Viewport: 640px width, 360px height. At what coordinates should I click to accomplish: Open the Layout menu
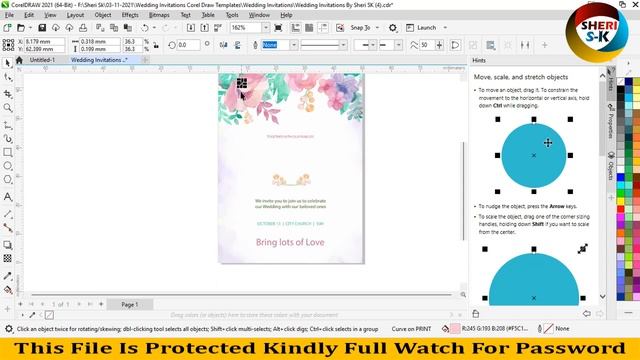coord(75,15)
